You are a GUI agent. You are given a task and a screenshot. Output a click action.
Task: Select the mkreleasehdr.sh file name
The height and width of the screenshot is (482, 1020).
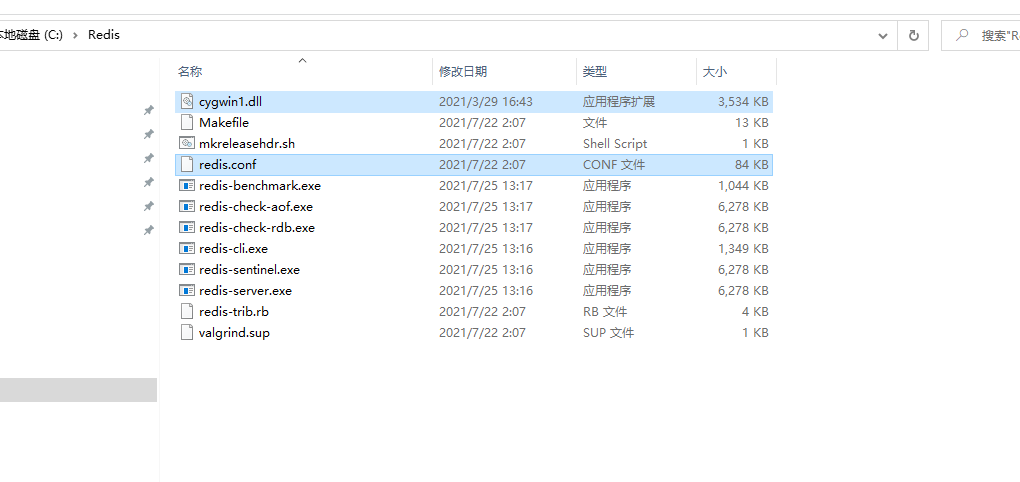pos(247,143)
